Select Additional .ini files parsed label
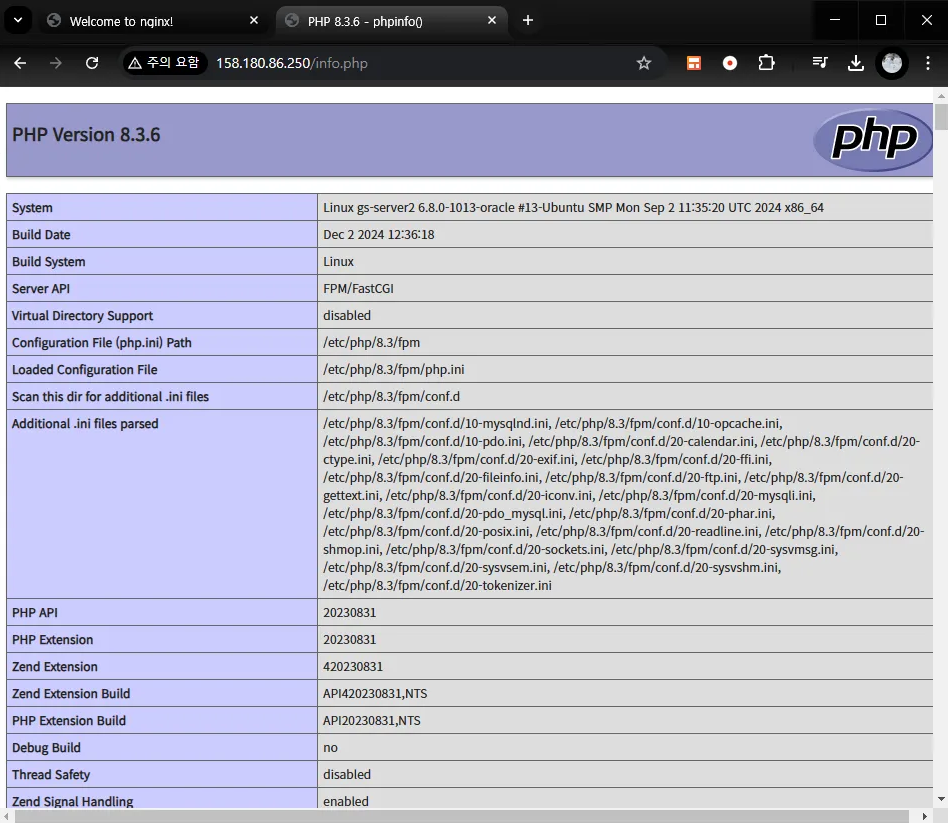 [85, 424]
